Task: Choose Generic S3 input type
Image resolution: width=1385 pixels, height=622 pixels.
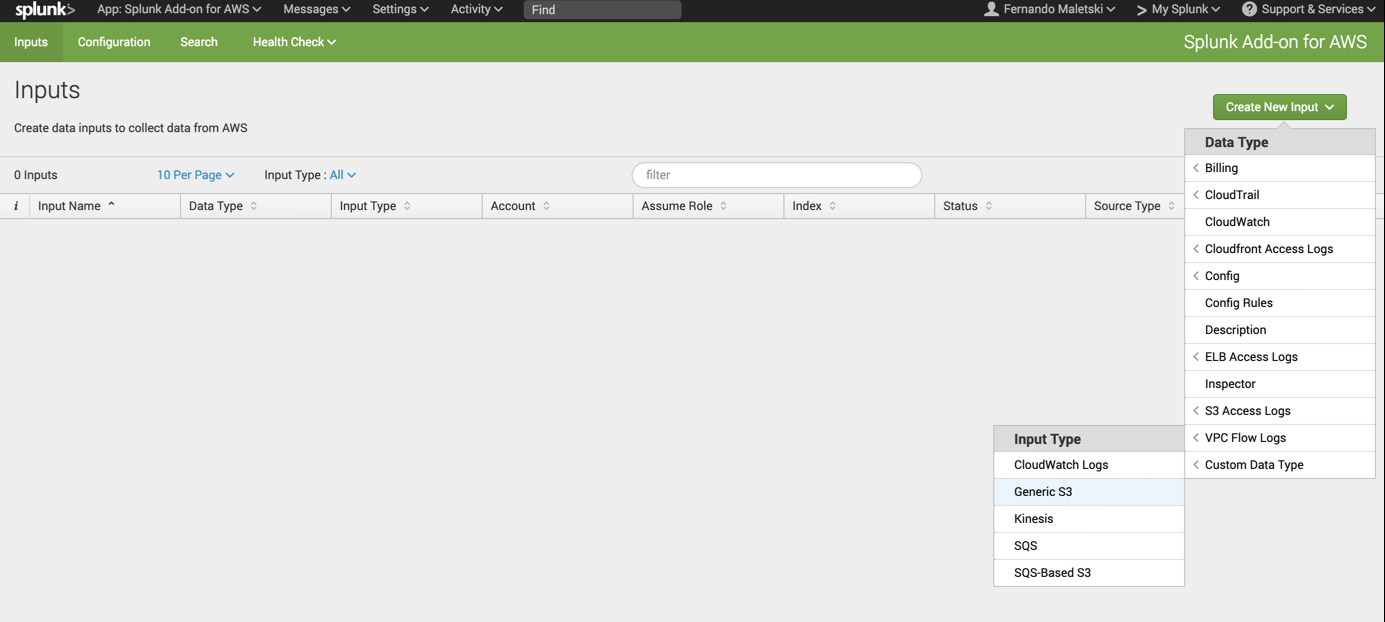Action: point(1089,492)
